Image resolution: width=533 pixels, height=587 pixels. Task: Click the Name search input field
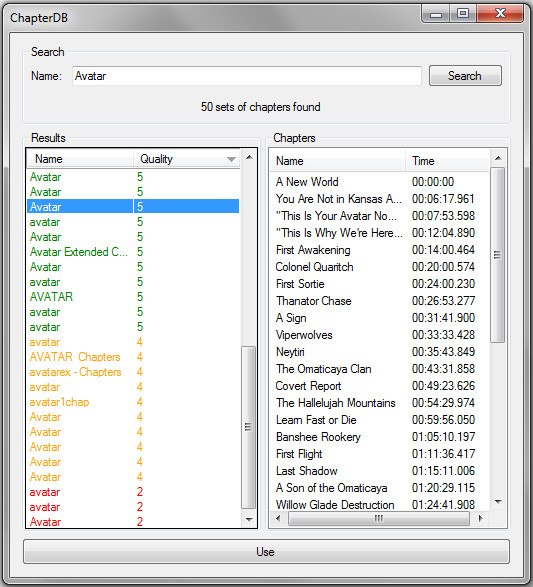247,76
